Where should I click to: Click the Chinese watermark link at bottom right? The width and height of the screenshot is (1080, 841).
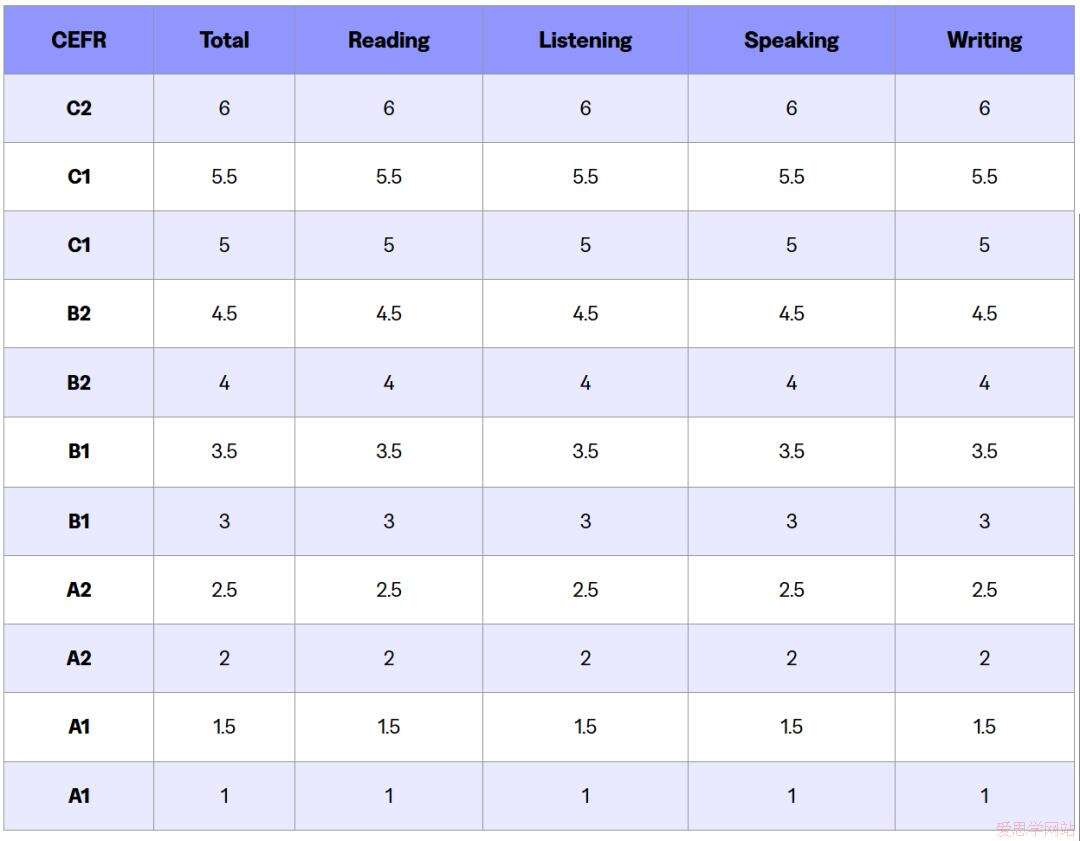pos(1034,829)
